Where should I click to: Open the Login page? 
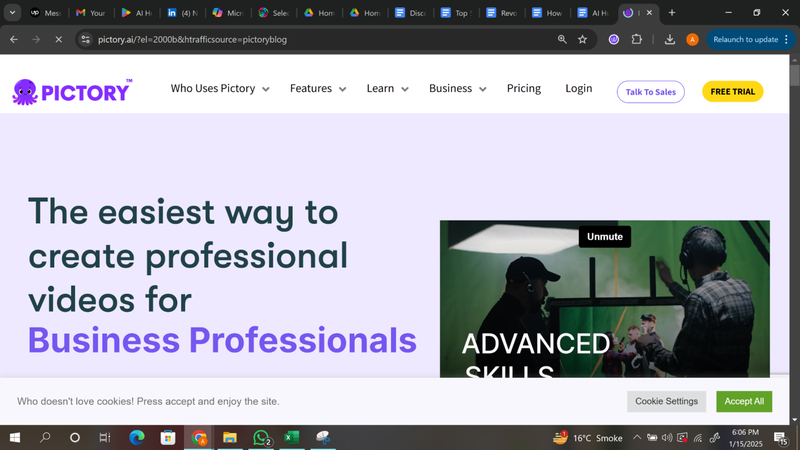pyautogui.click(x=578, y=89)
